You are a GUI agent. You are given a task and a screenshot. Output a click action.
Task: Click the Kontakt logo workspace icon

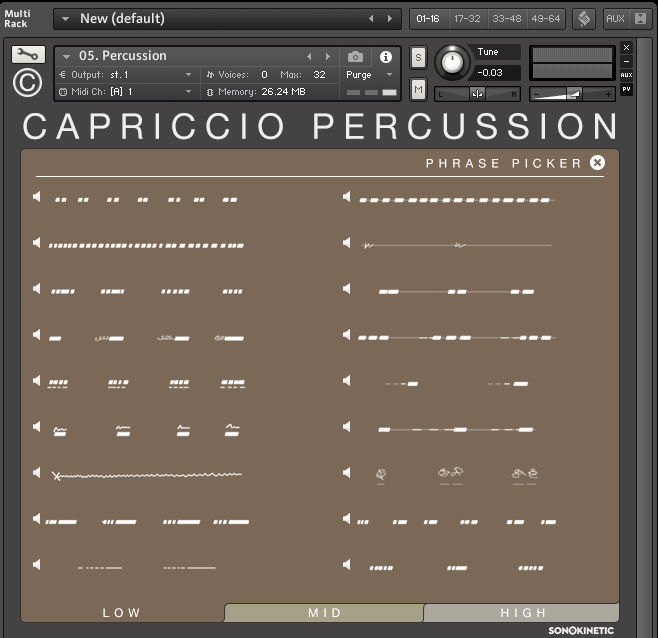584,19
